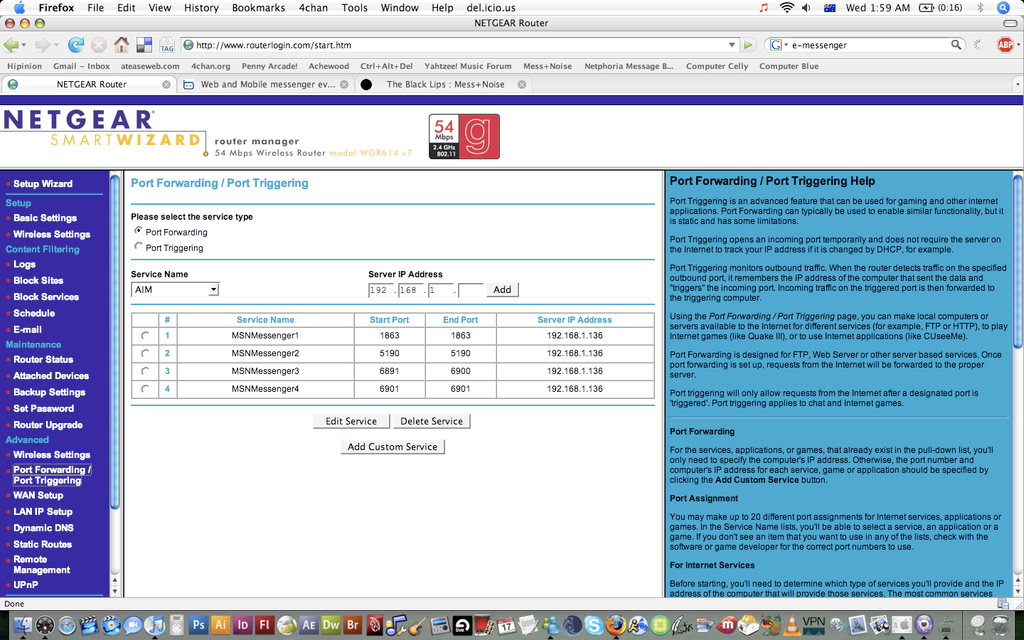Click the Adblock Plus ABP icon

click(1005, 45)
